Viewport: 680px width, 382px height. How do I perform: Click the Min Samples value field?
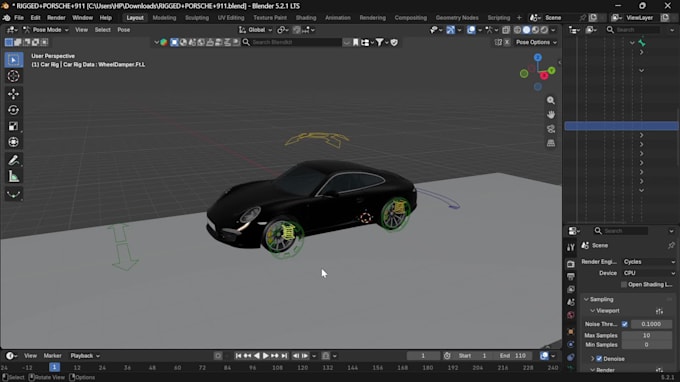647,345
